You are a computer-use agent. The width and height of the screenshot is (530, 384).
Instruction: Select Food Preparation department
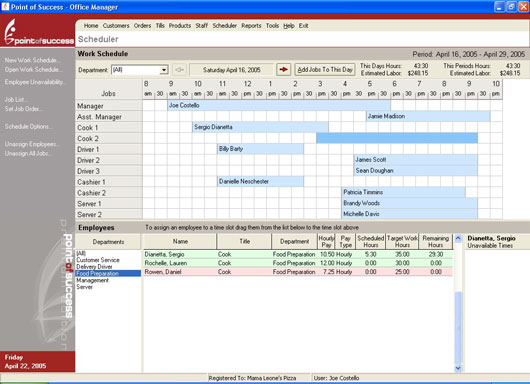[x=108, y=273]
